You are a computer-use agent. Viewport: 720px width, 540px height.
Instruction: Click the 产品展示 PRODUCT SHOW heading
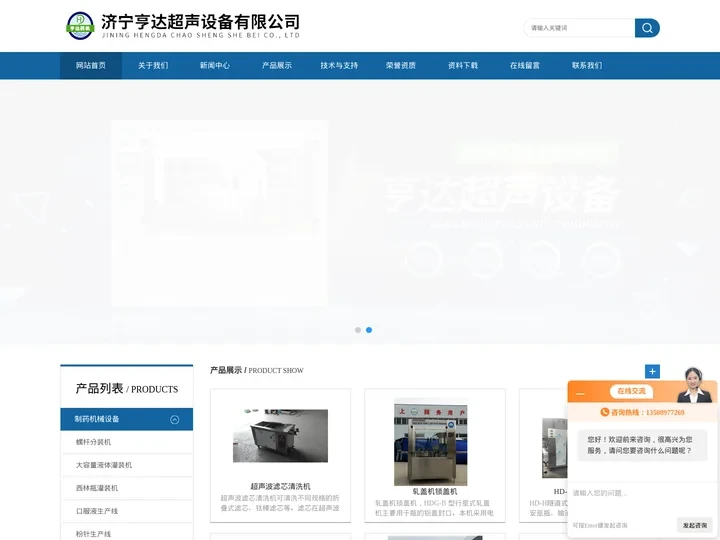point(257,370)
